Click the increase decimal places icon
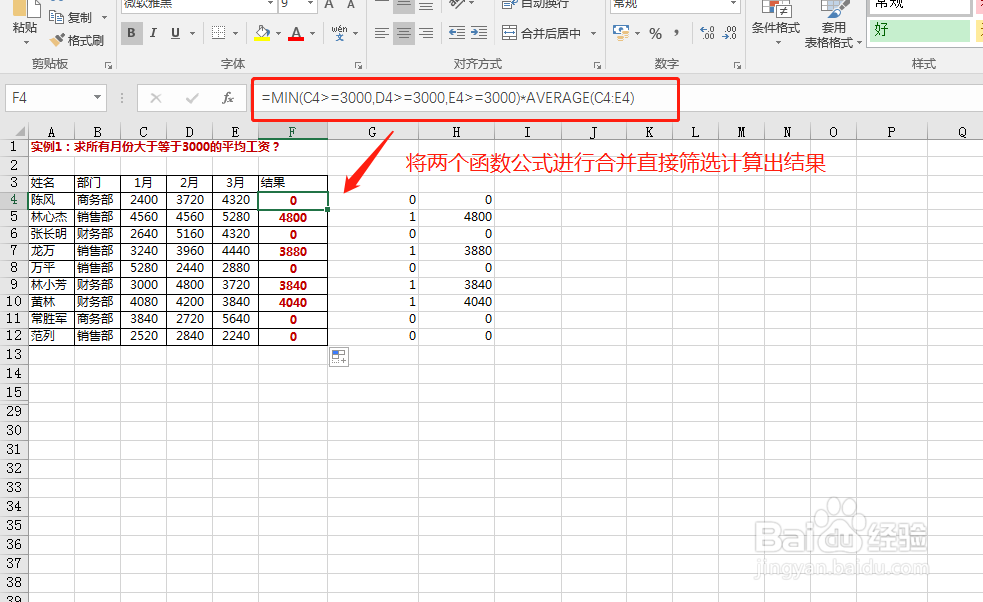Screen dimensions: 983x602 click(707, 33)
